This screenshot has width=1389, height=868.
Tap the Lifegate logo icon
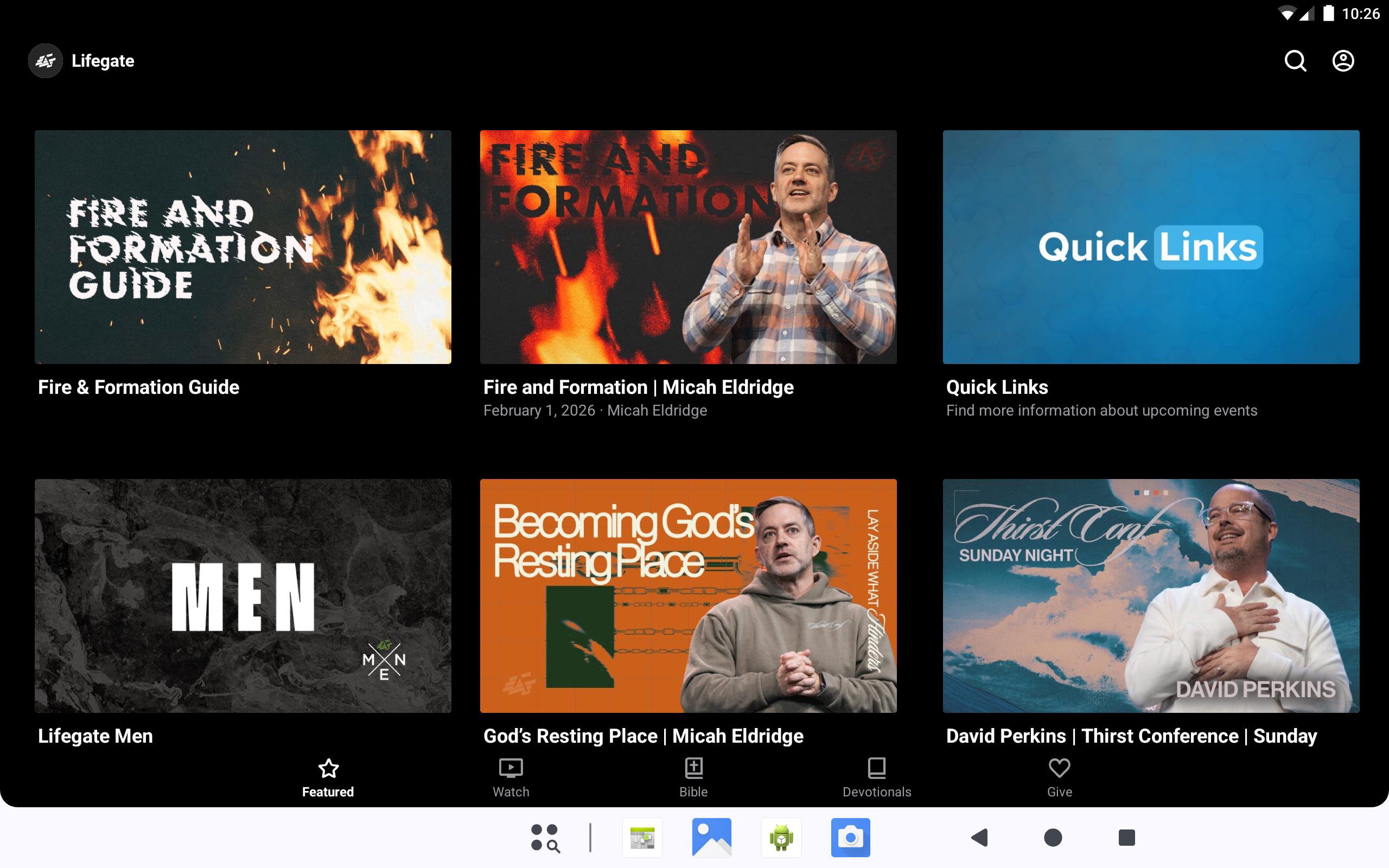(46, 61)
